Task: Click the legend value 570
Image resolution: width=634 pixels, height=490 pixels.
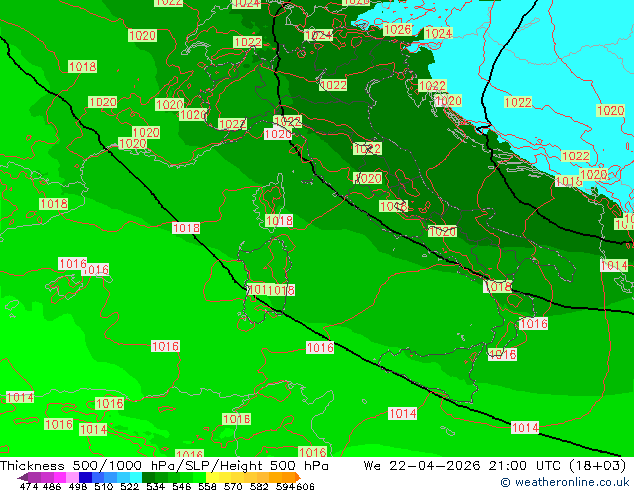Action: click(233, 486)
